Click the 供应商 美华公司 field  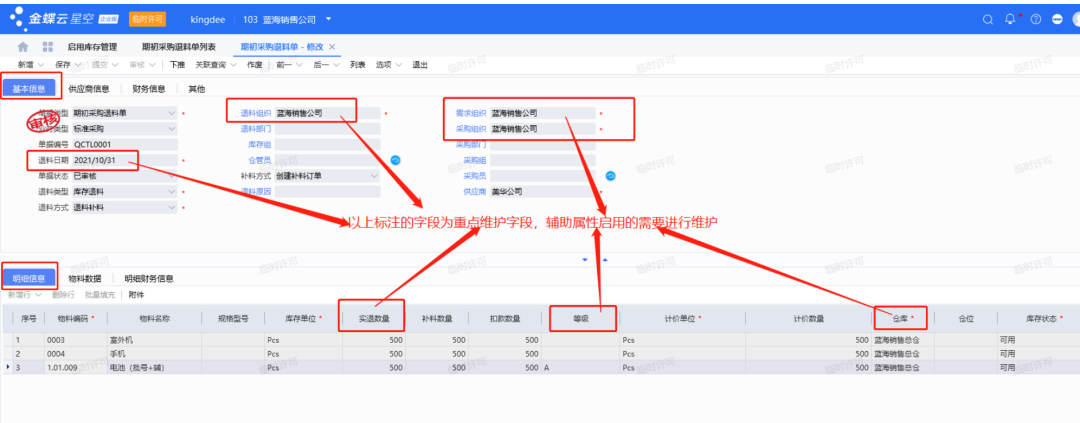pos(543,192)
